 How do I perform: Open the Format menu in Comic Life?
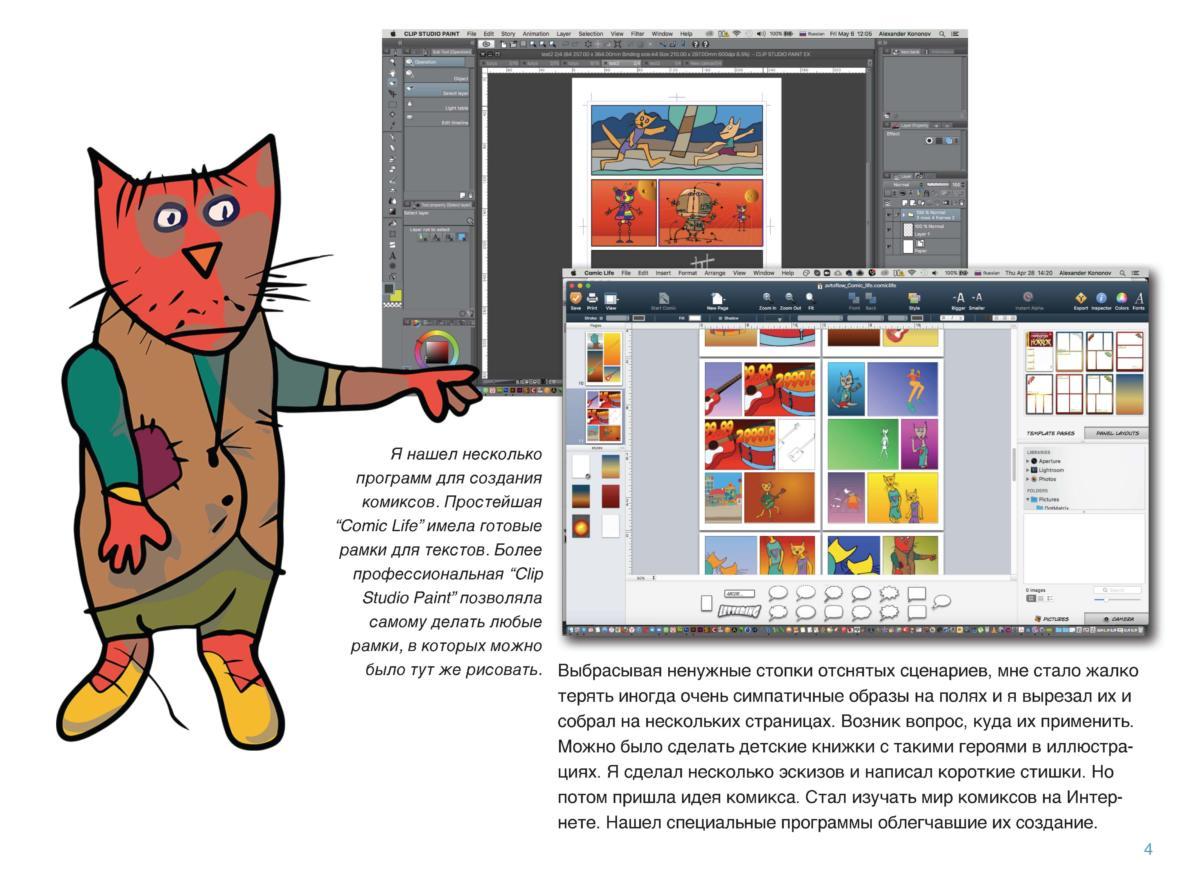687,272
